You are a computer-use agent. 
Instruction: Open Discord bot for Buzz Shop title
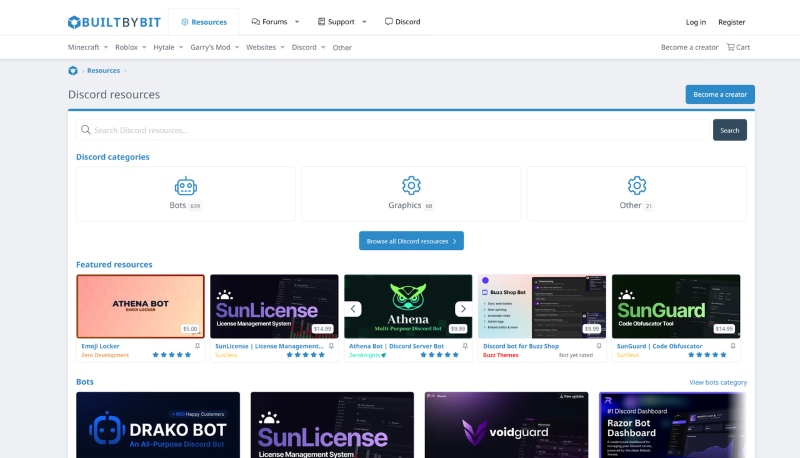[x=521, y=346]
